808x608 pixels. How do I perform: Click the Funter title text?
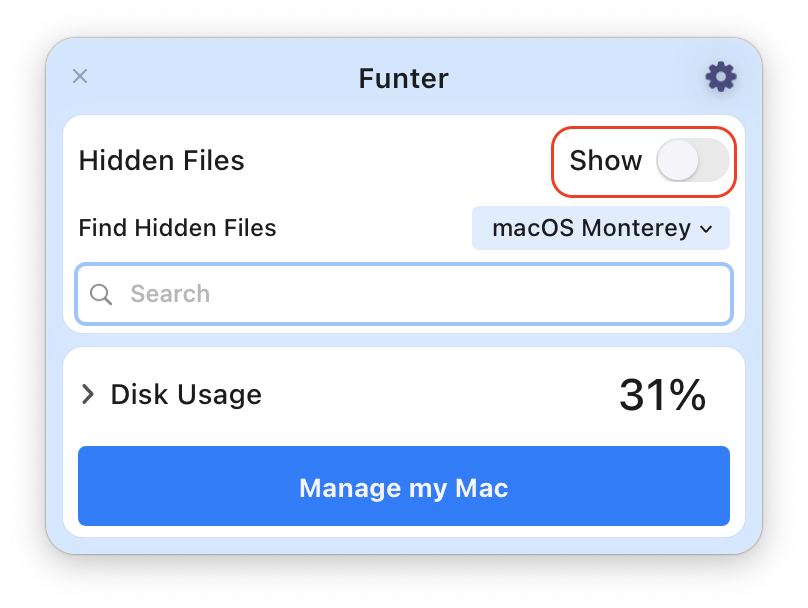point(403,78)
